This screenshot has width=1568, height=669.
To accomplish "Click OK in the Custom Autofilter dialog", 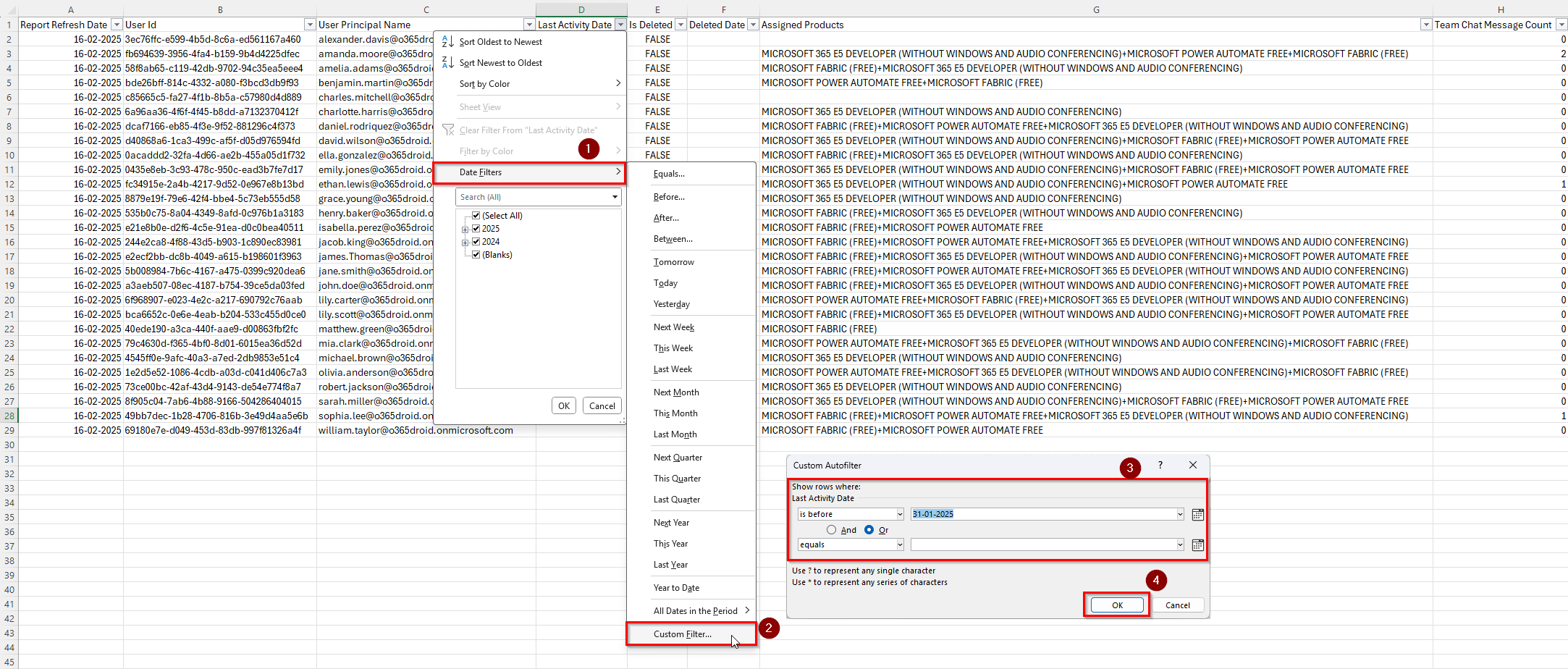I will click(x=1116, y=605).
